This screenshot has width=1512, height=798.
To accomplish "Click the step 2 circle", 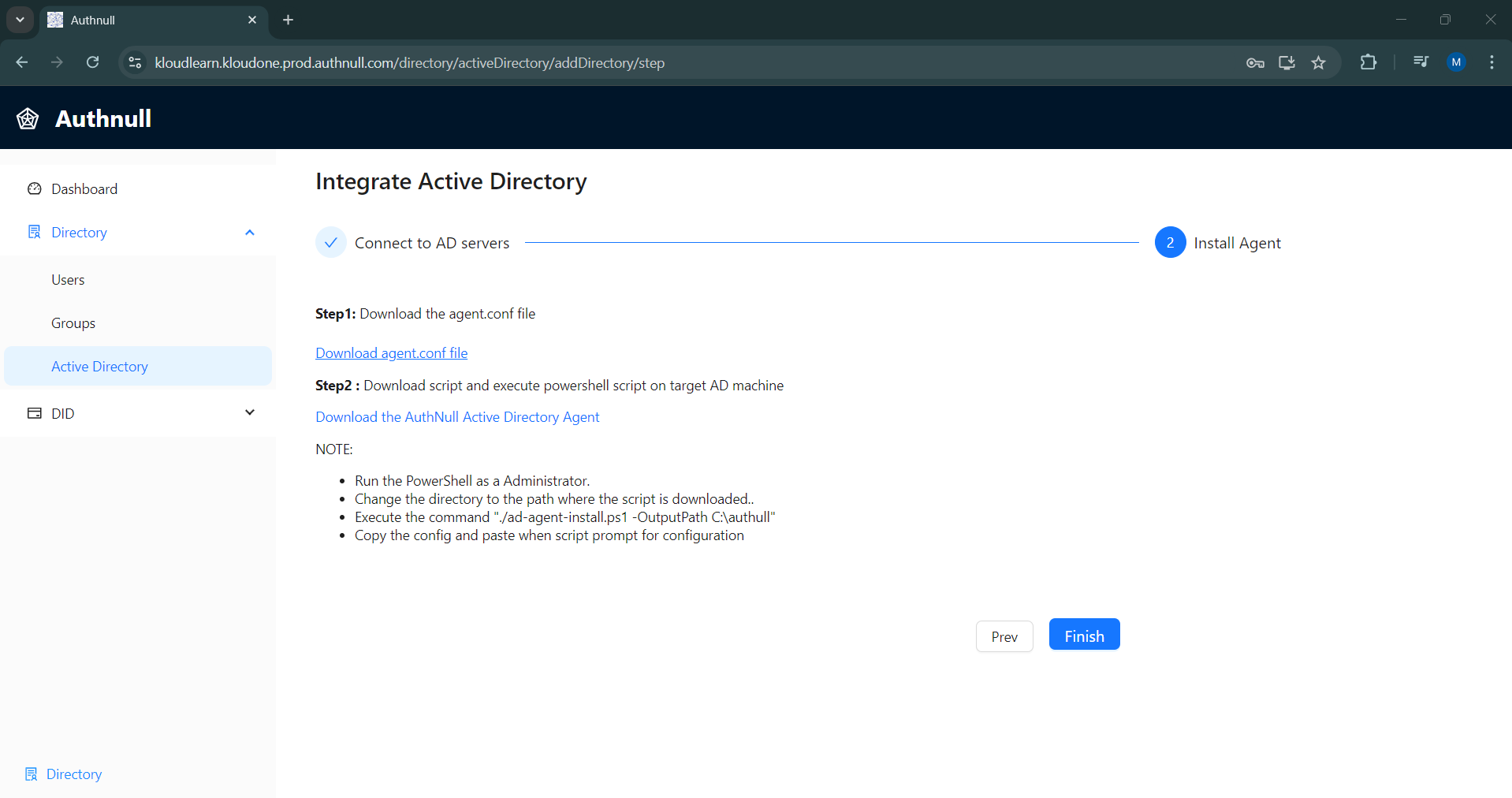I will tap(1170, 242).
